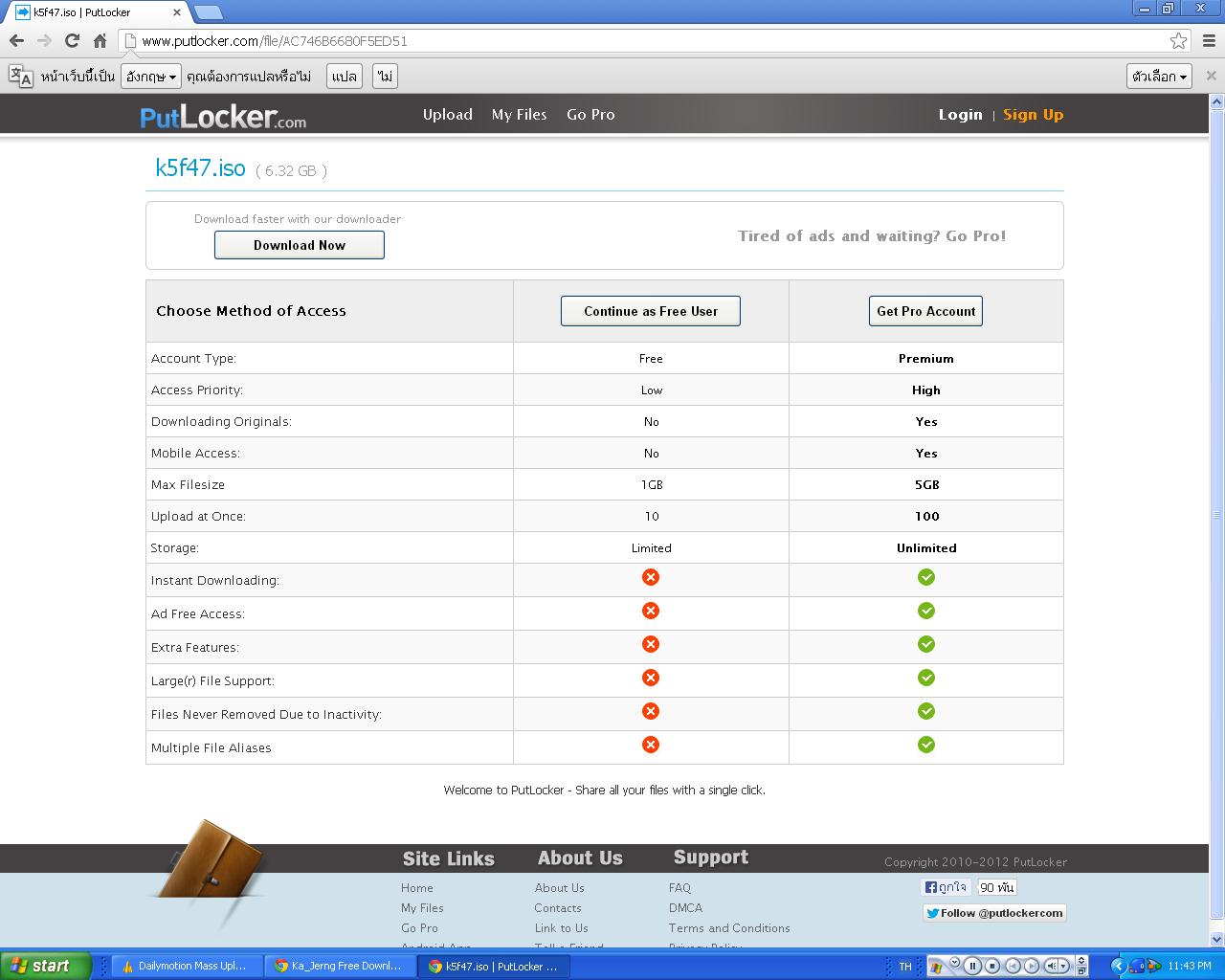Open the Windows start menu
The height and width of the screenshot is (980, 1225).
pyautogui.click(x=45, y=966)
